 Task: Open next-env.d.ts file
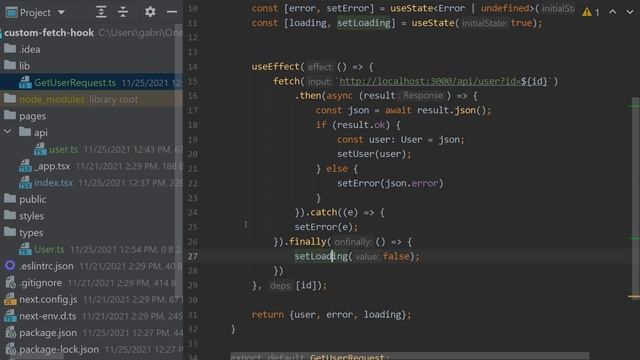coord(48,316)
